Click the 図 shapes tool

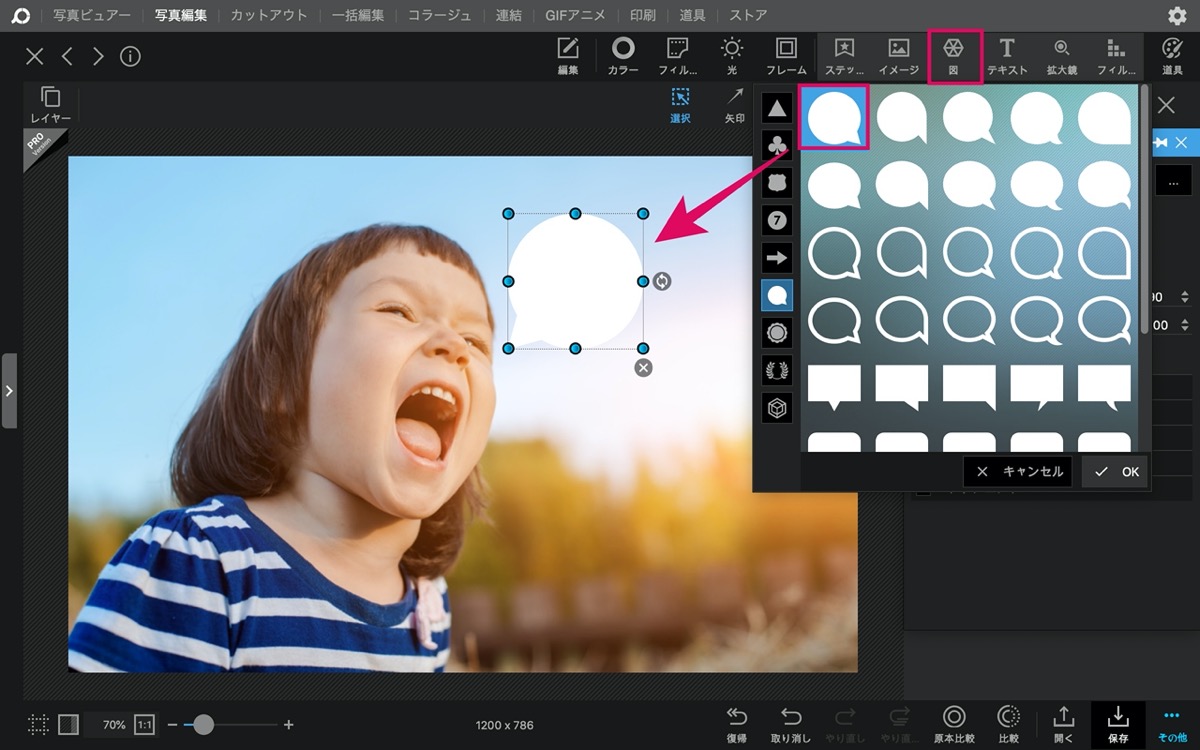953,56
